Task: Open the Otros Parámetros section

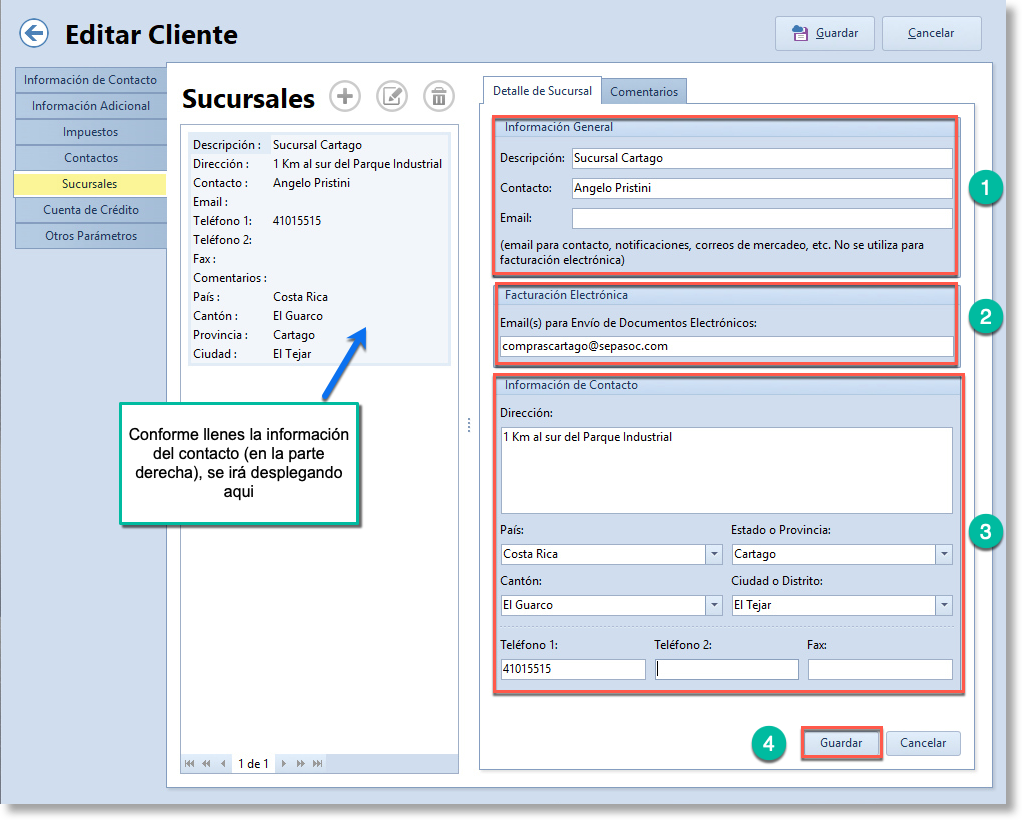Action: click(91, 236)
